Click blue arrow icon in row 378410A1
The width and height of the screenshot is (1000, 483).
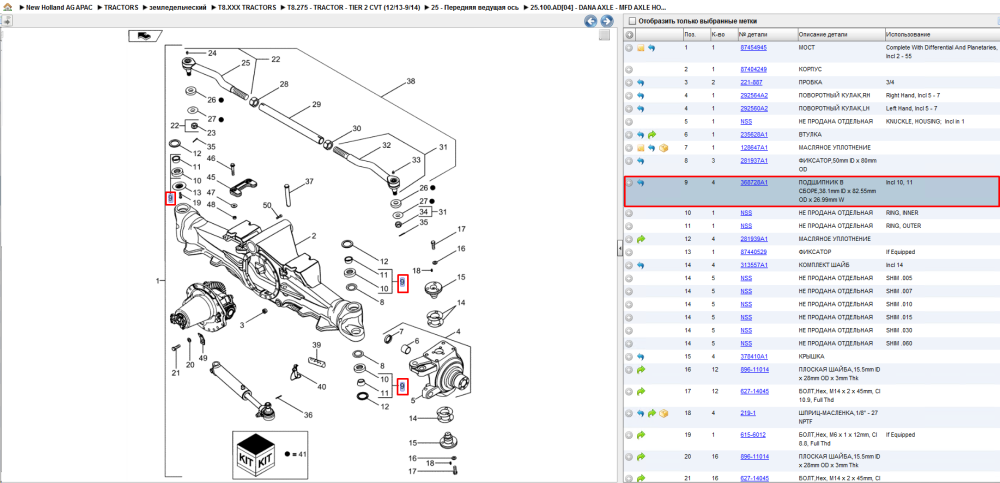click(x=641, y=357)
